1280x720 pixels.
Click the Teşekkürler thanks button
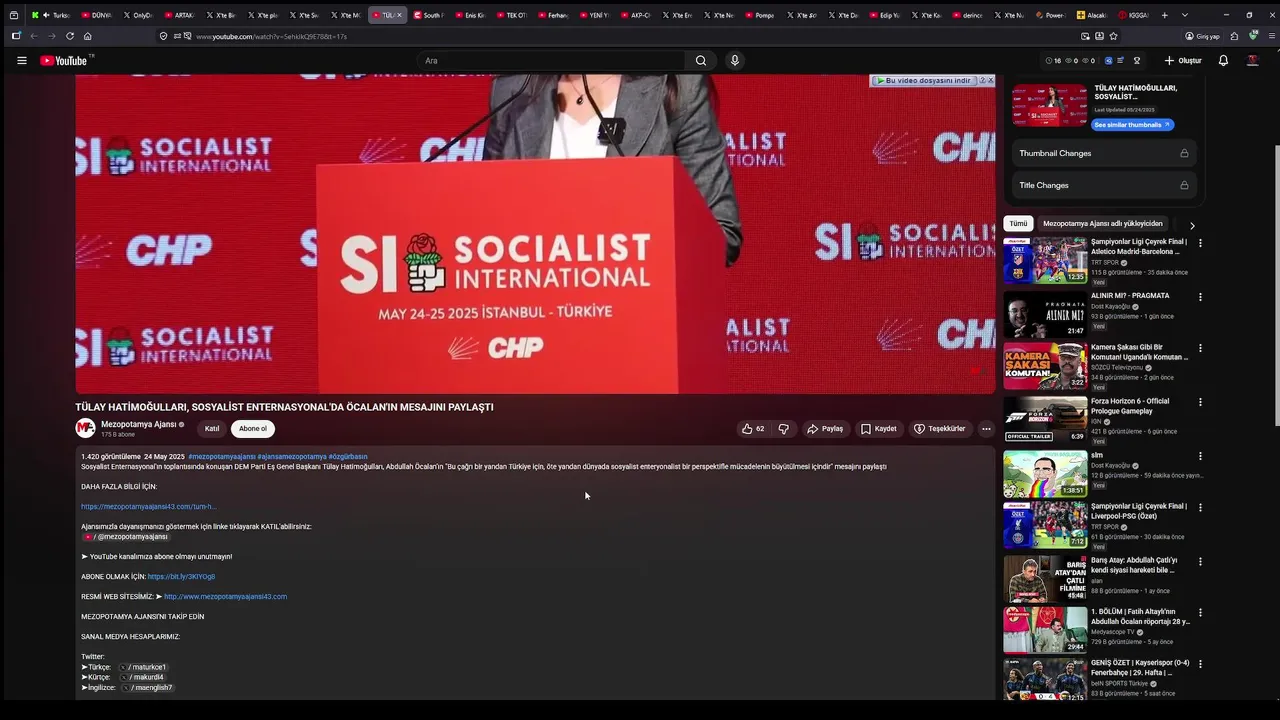point(940,429)
